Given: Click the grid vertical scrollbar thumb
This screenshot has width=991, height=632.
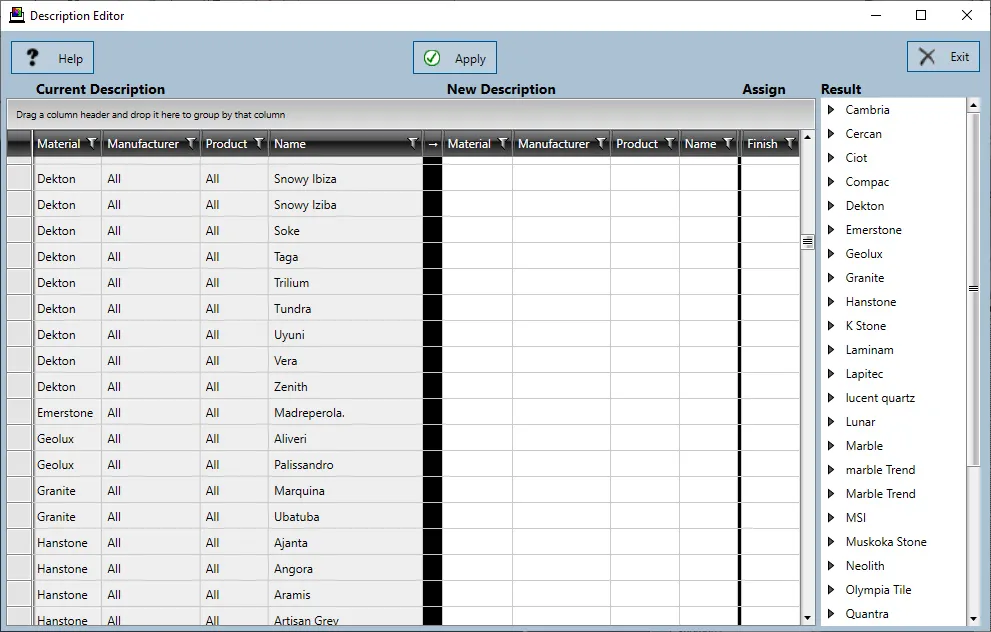Looking at the screenshot, I should (807, 241).
